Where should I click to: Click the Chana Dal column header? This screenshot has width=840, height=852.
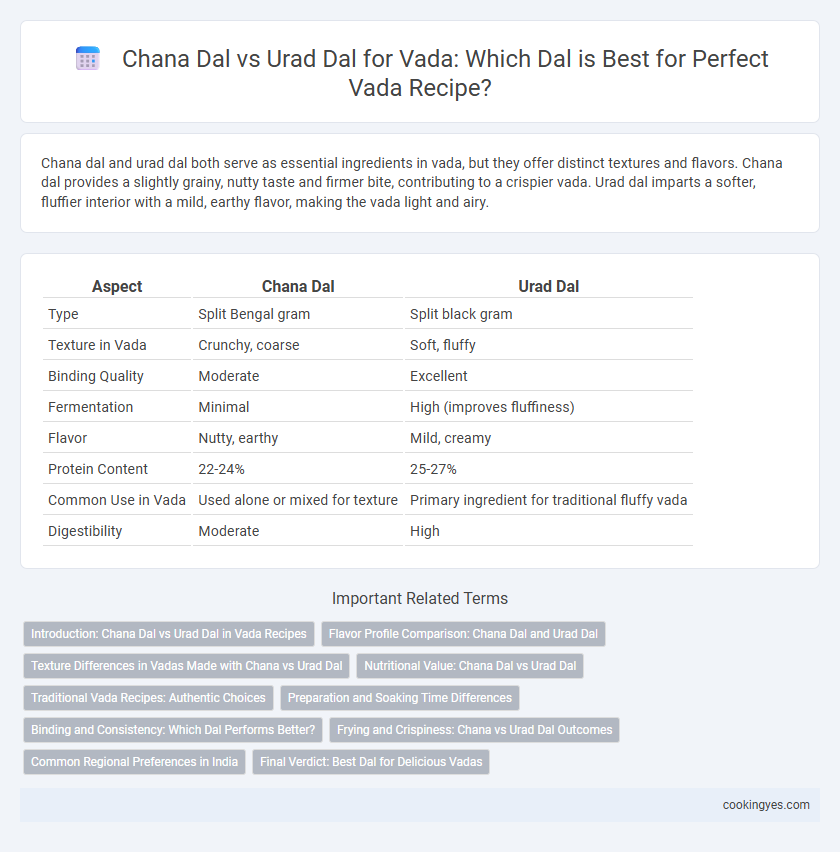click(x=298, y=286)
